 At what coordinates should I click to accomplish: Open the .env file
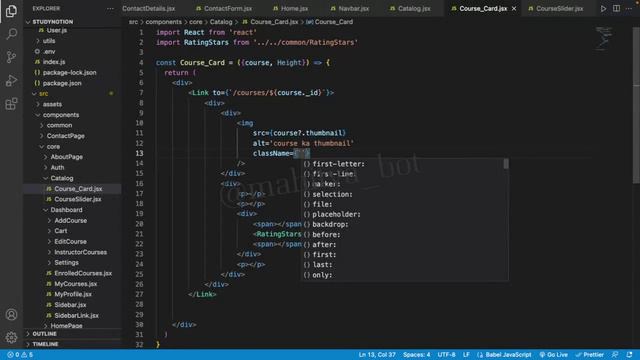coord(49,51)
